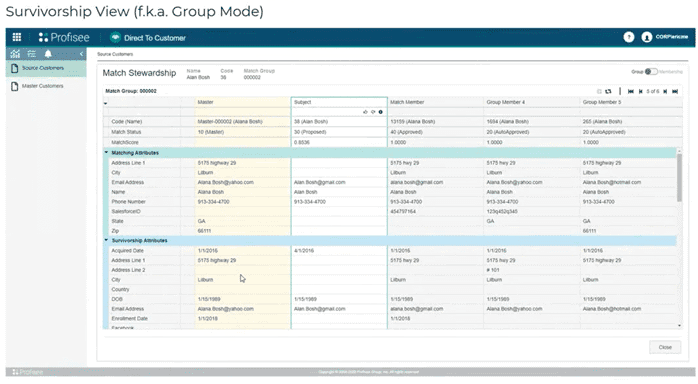Viewport: 698px width, 384px height.
Task: Click the 'Enrollment Date' row label
Action: click(x=129, y=319)
